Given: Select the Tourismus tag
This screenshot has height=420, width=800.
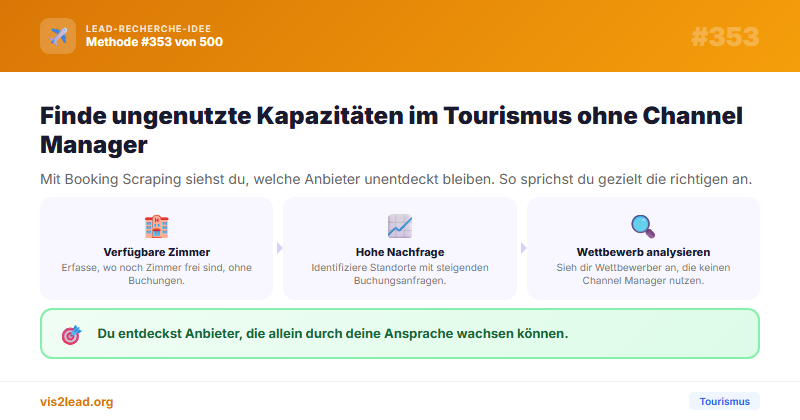Looking at the screenshot, I should [724, 402].
